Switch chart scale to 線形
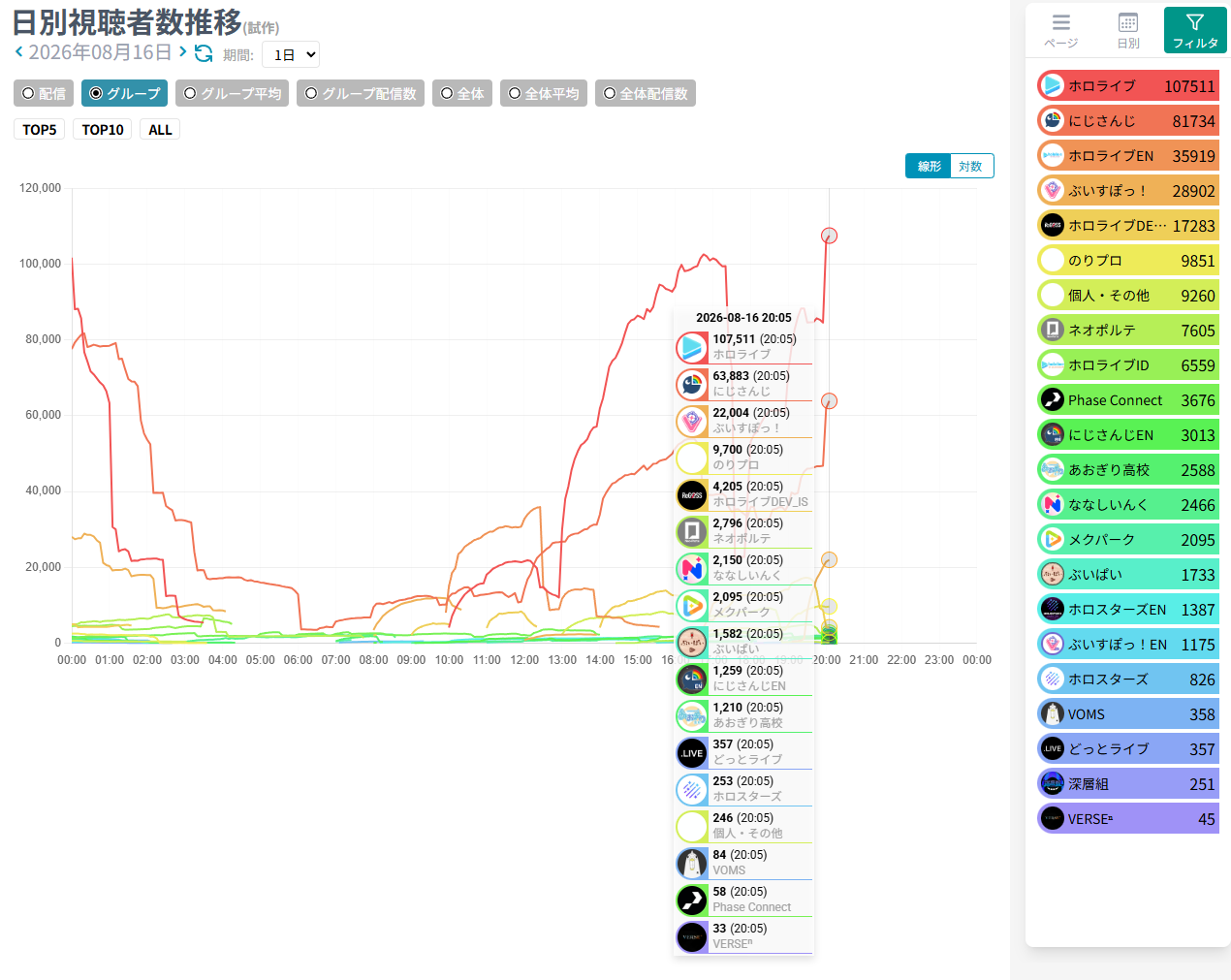 coord(929,166)
